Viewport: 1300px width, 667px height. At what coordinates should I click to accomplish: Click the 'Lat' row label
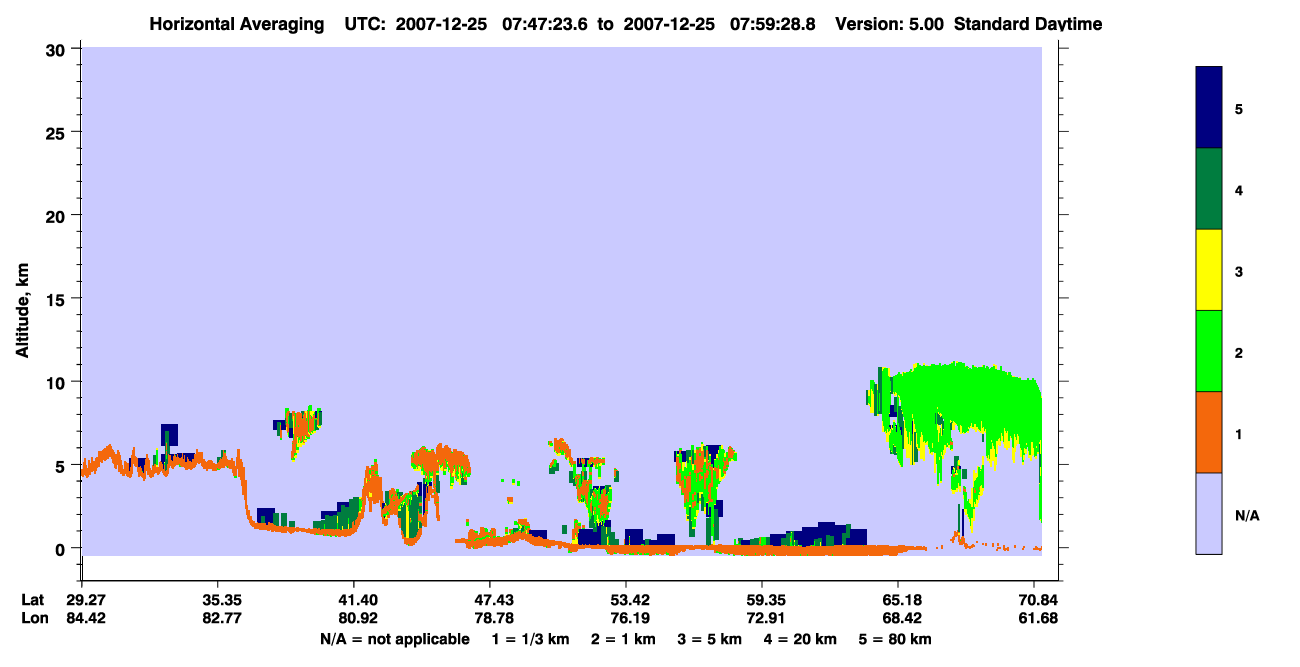pyautogui.click(x=32, y=600)
